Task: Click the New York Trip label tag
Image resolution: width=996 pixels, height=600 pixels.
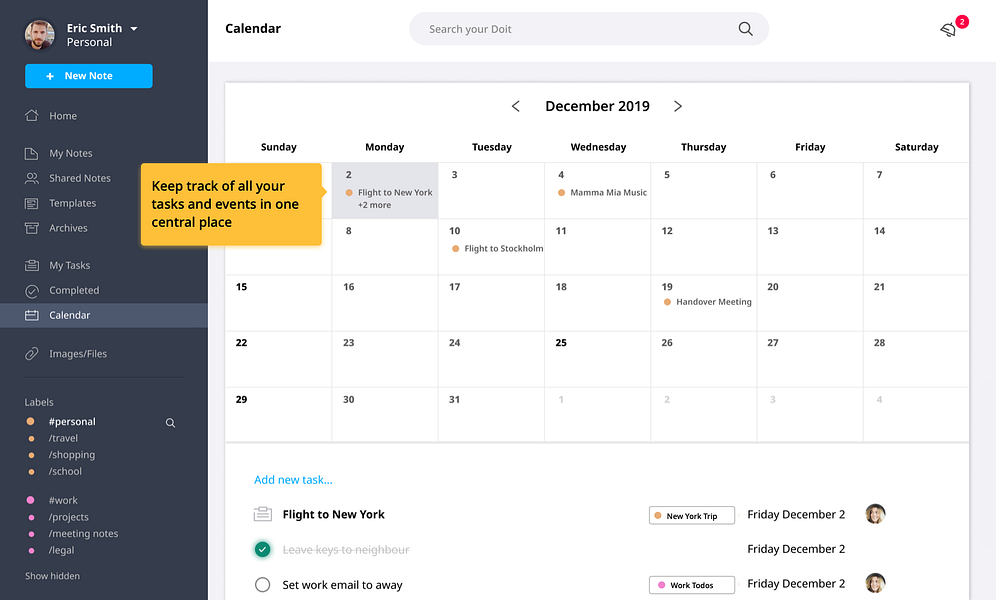Action: pos(692,516)
